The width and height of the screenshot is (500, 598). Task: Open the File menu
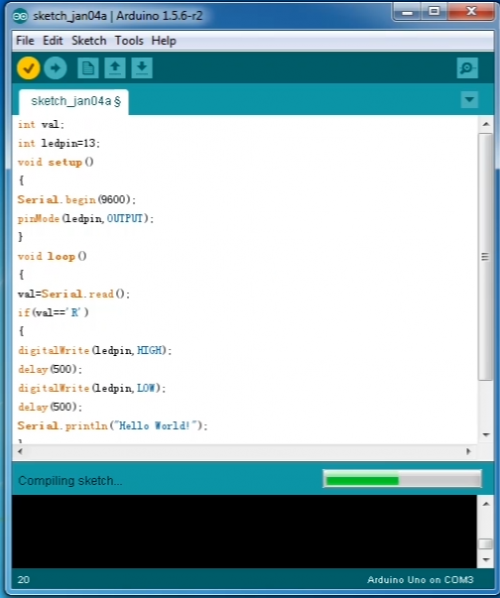point(25,40)
